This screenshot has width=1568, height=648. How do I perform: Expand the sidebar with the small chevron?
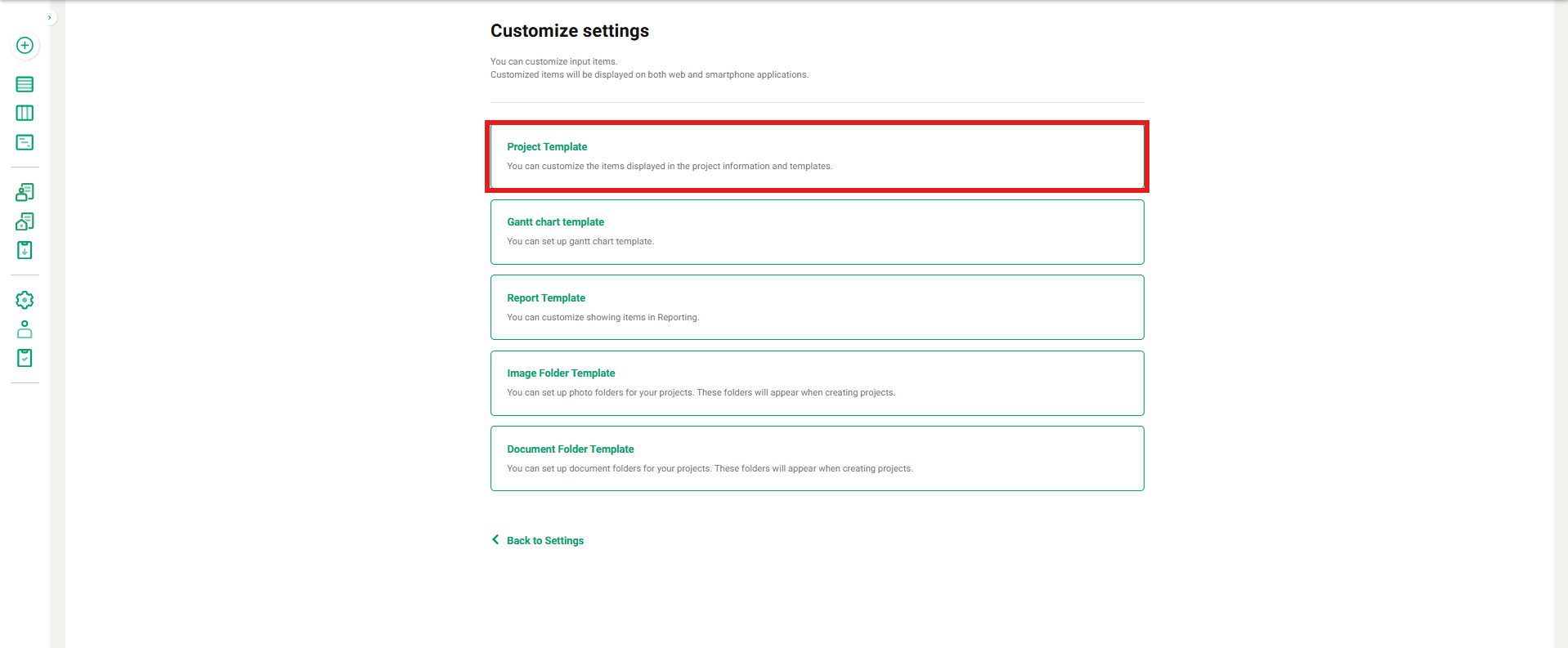50,17
